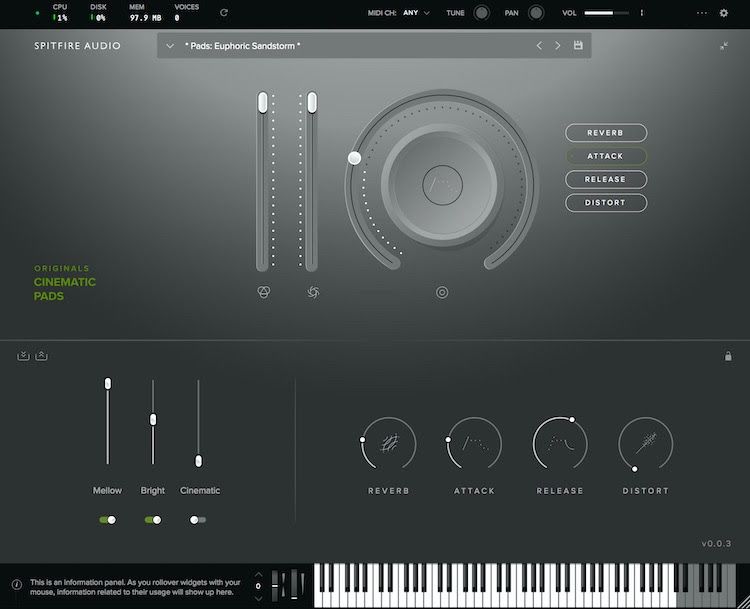Collapse the view with shrink arrows icon
The image size is (750, 609).
pyautogui.click(x=724, y=46)
